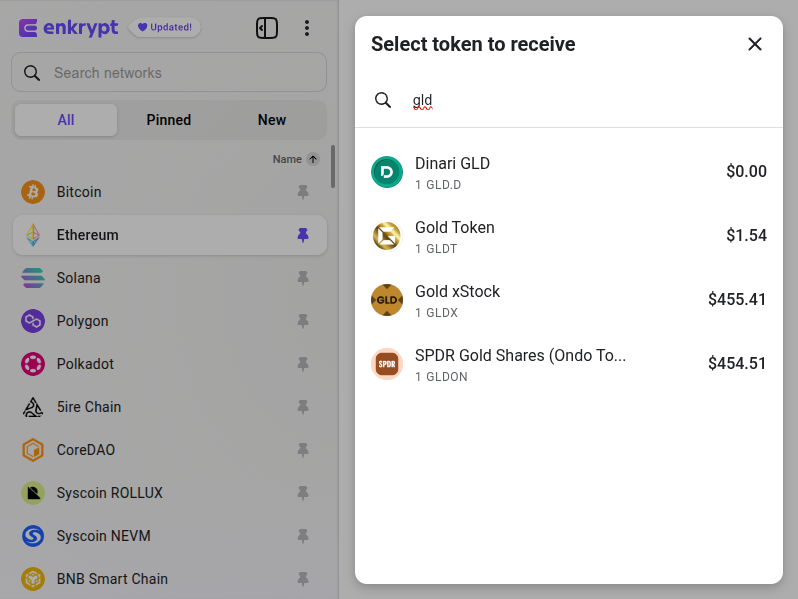Toggle Name sort order arrow
Image resolution: width=798 pixels, height=599 pixels.
click(x=313, y=159)
